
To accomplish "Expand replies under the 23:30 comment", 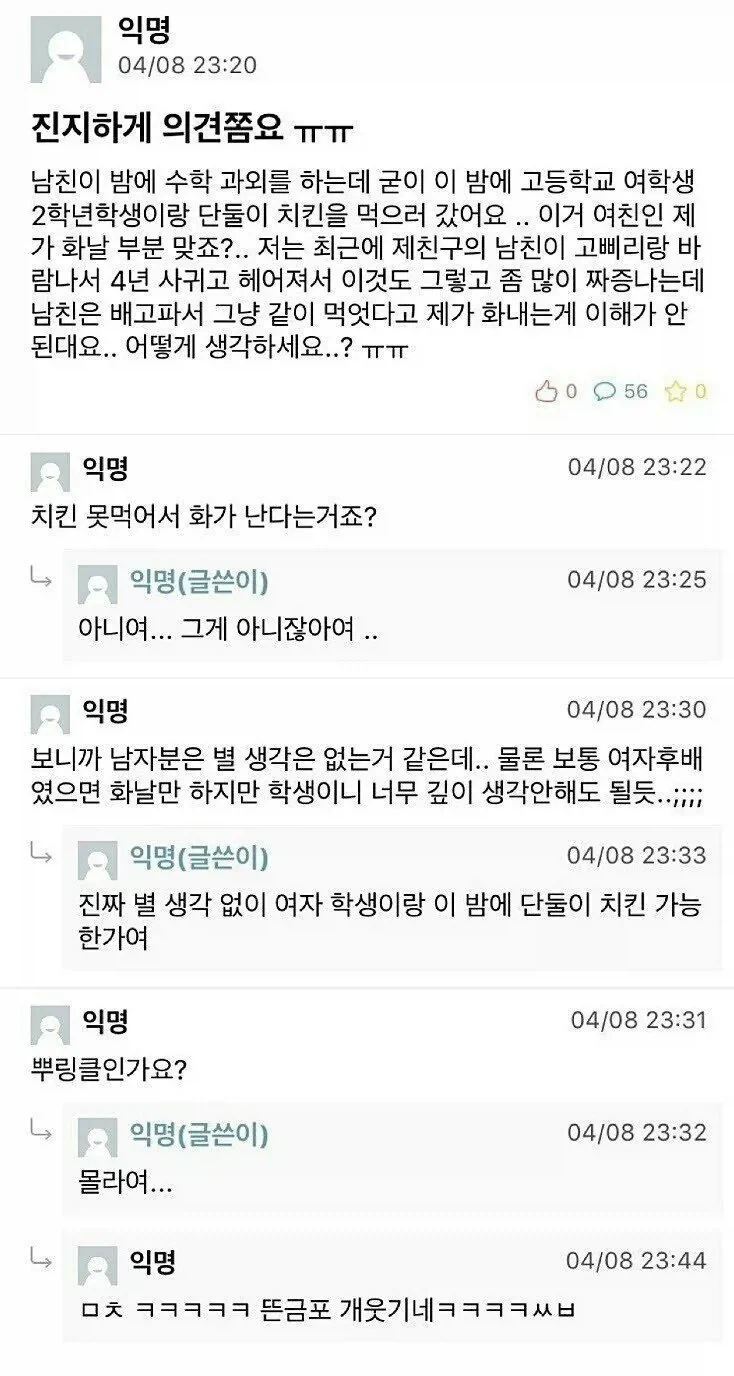I will point(39,854).
